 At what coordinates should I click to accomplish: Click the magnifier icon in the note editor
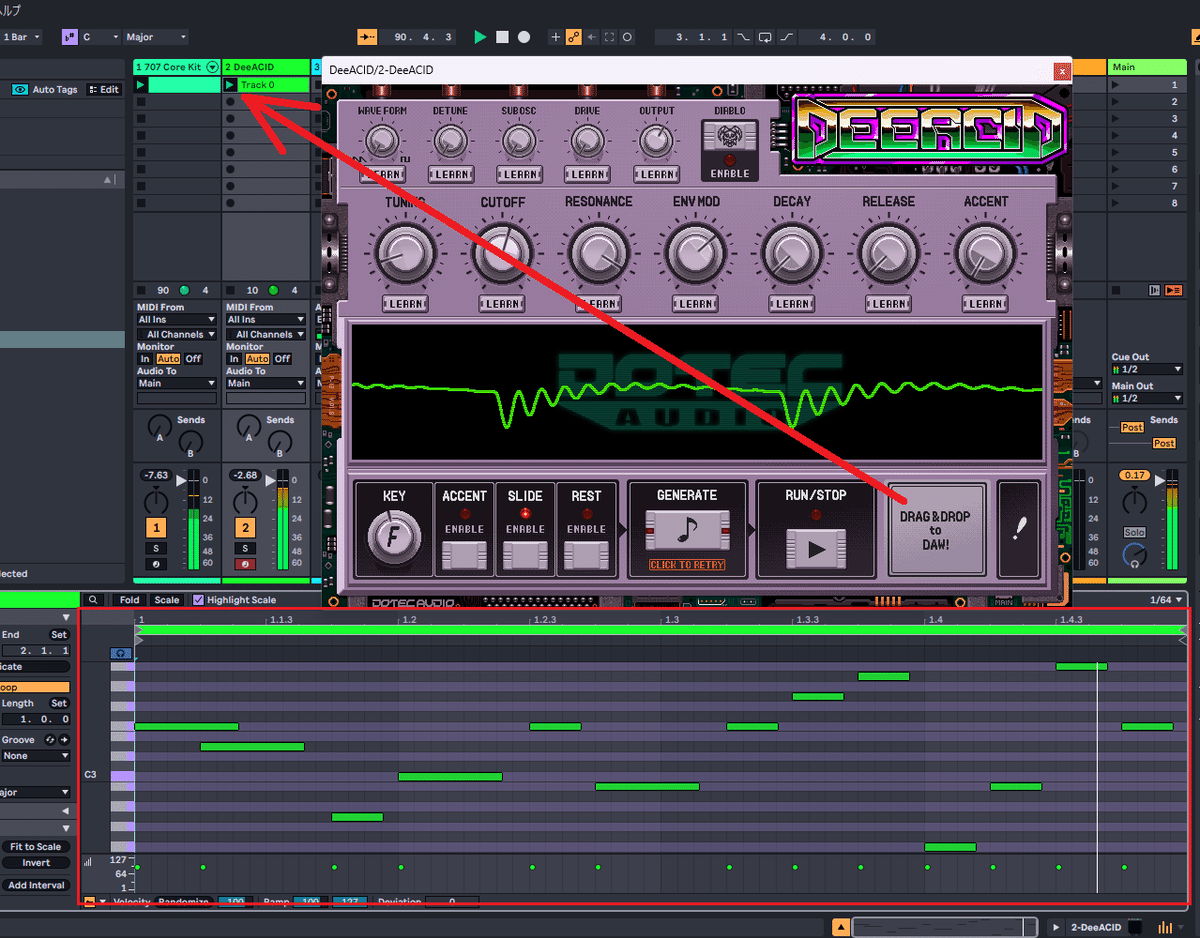tap(93, 600)
